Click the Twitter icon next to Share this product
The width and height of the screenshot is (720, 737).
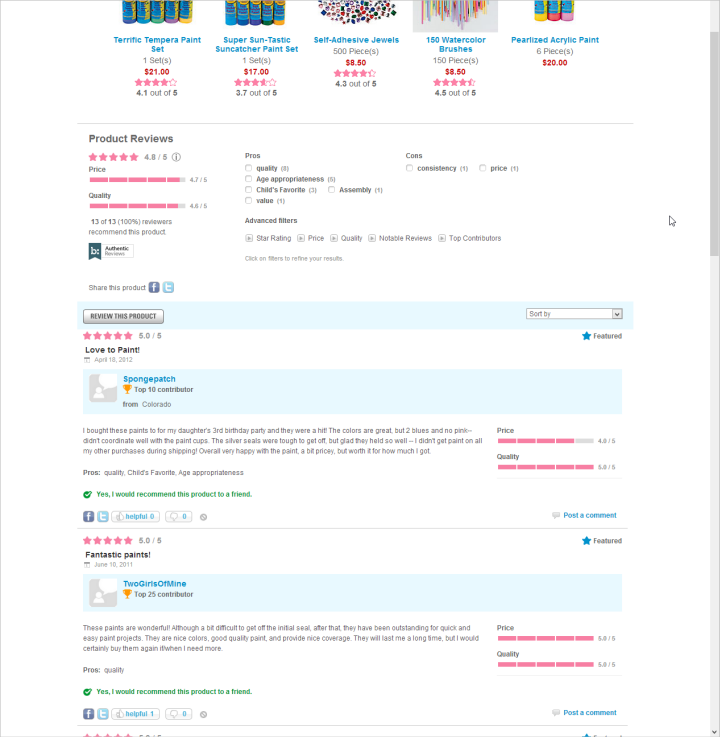tap(168, 287)
